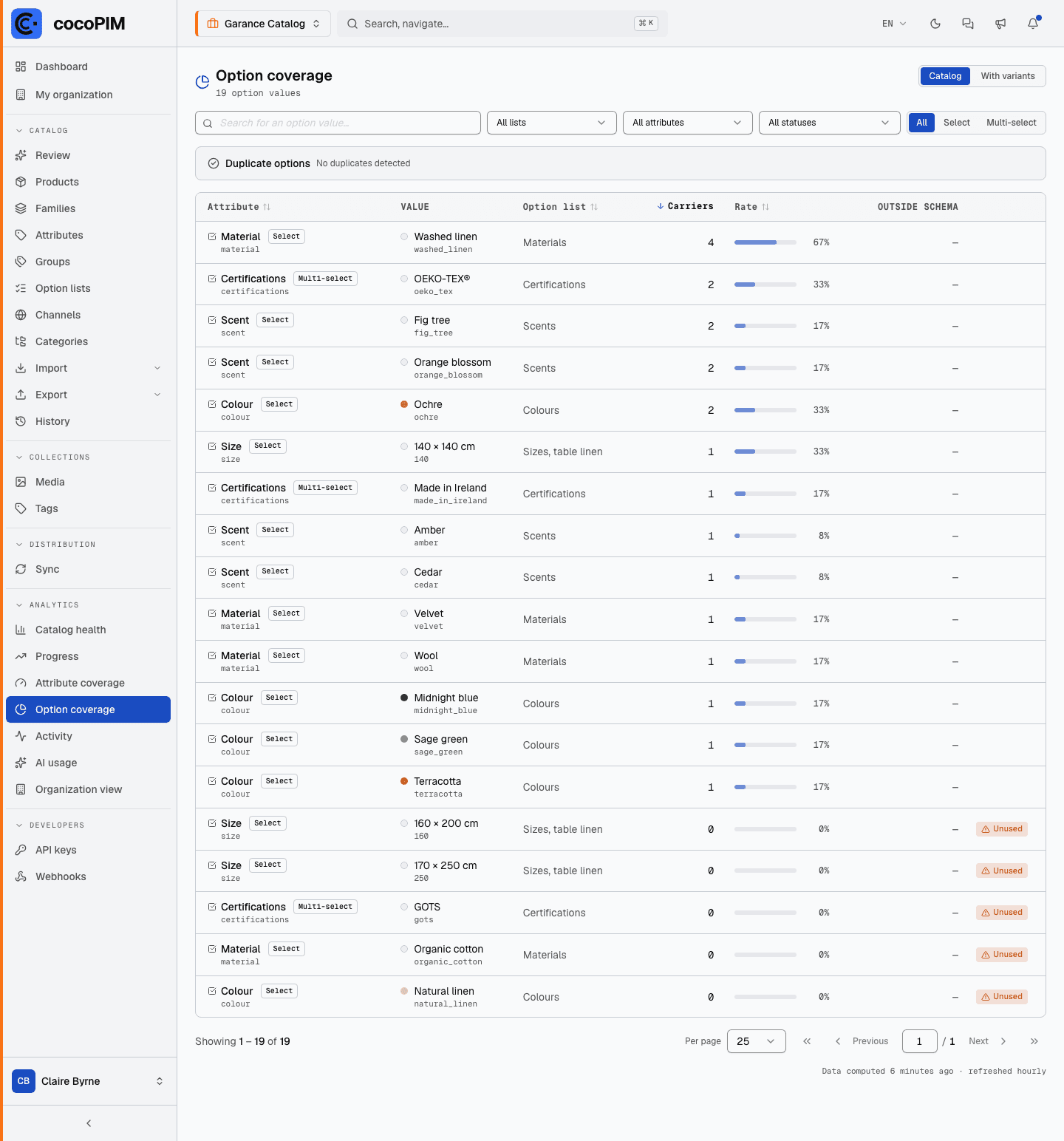Collapse the sidebar with bottom chevron
The width and height of the screenshot is (1064, 1141).
[x=89, y=1123]
